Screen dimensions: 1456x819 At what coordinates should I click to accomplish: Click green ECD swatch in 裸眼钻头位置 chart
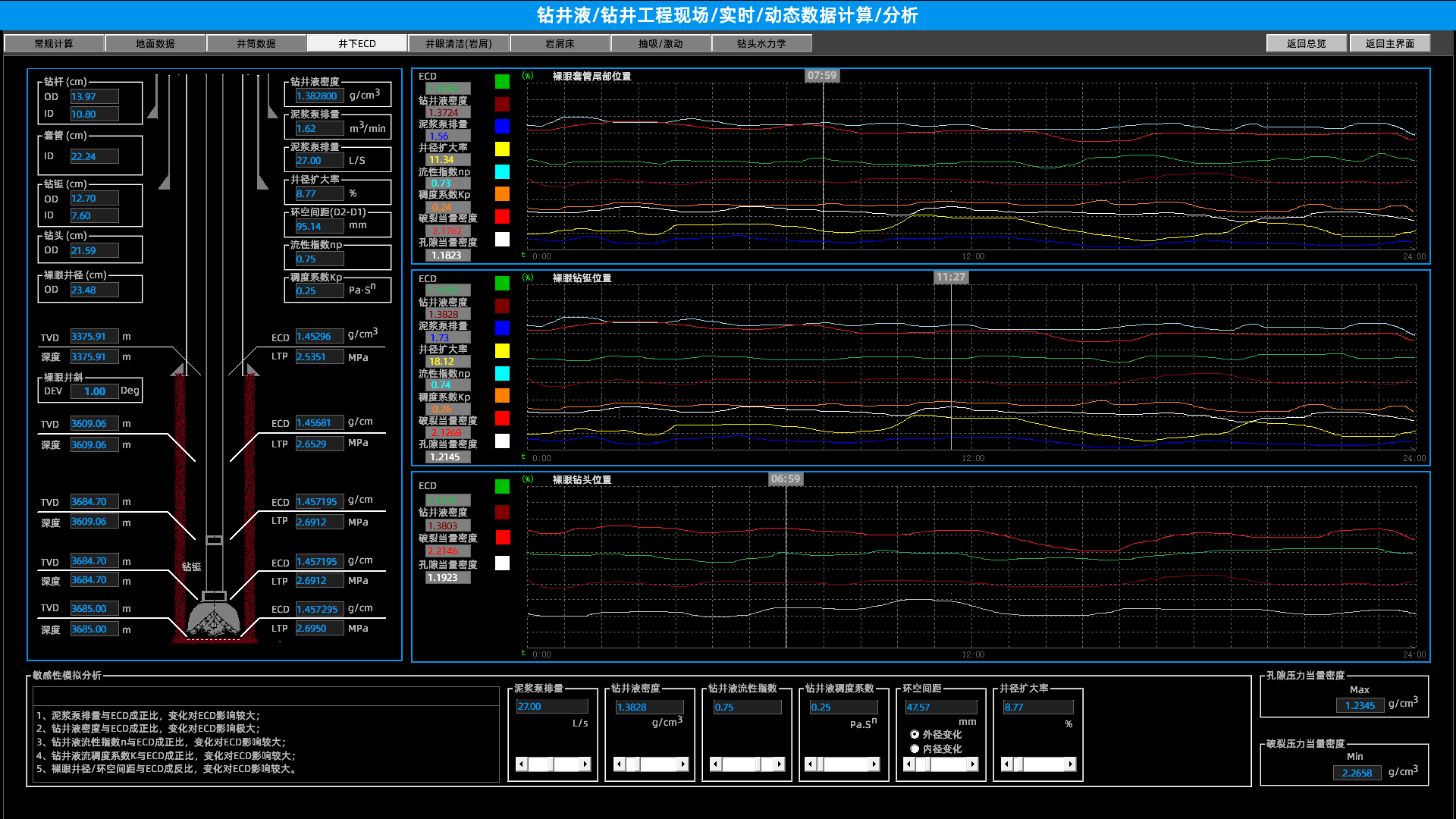pos(502,486)
